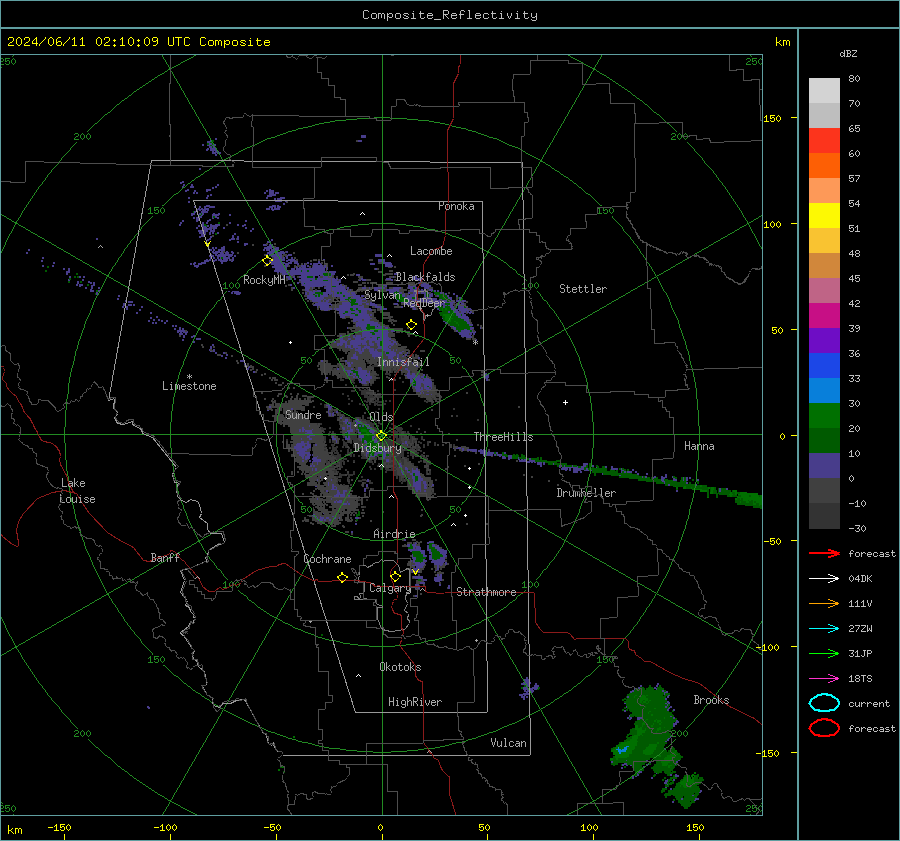This screenshot has width=900, height=841.
Task: Click the Vulcan label
Action: [509, 743]
